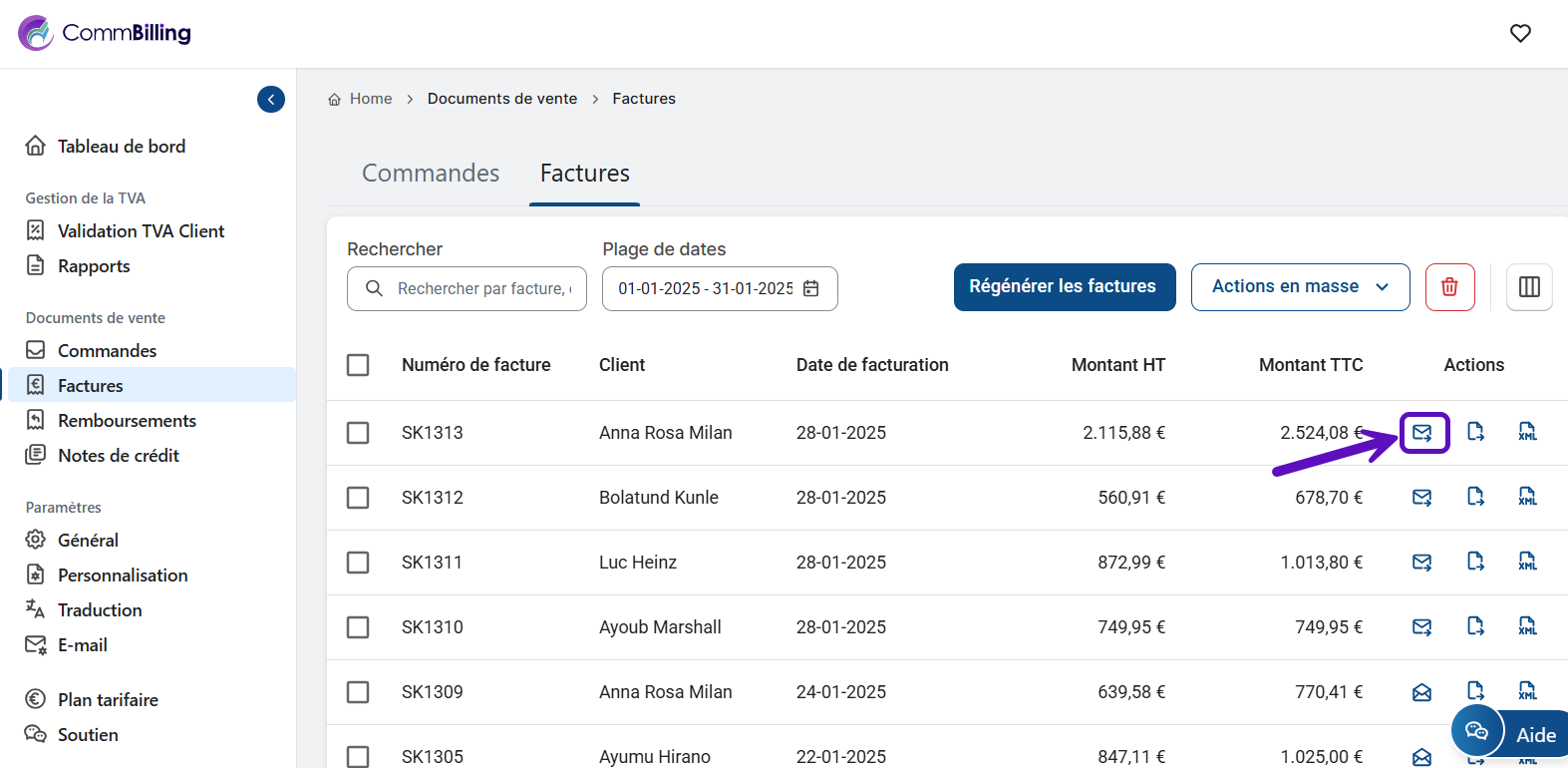The image size is (1568, 768).
Task: Open the Plage de dates picker
Action: point(706,288)
